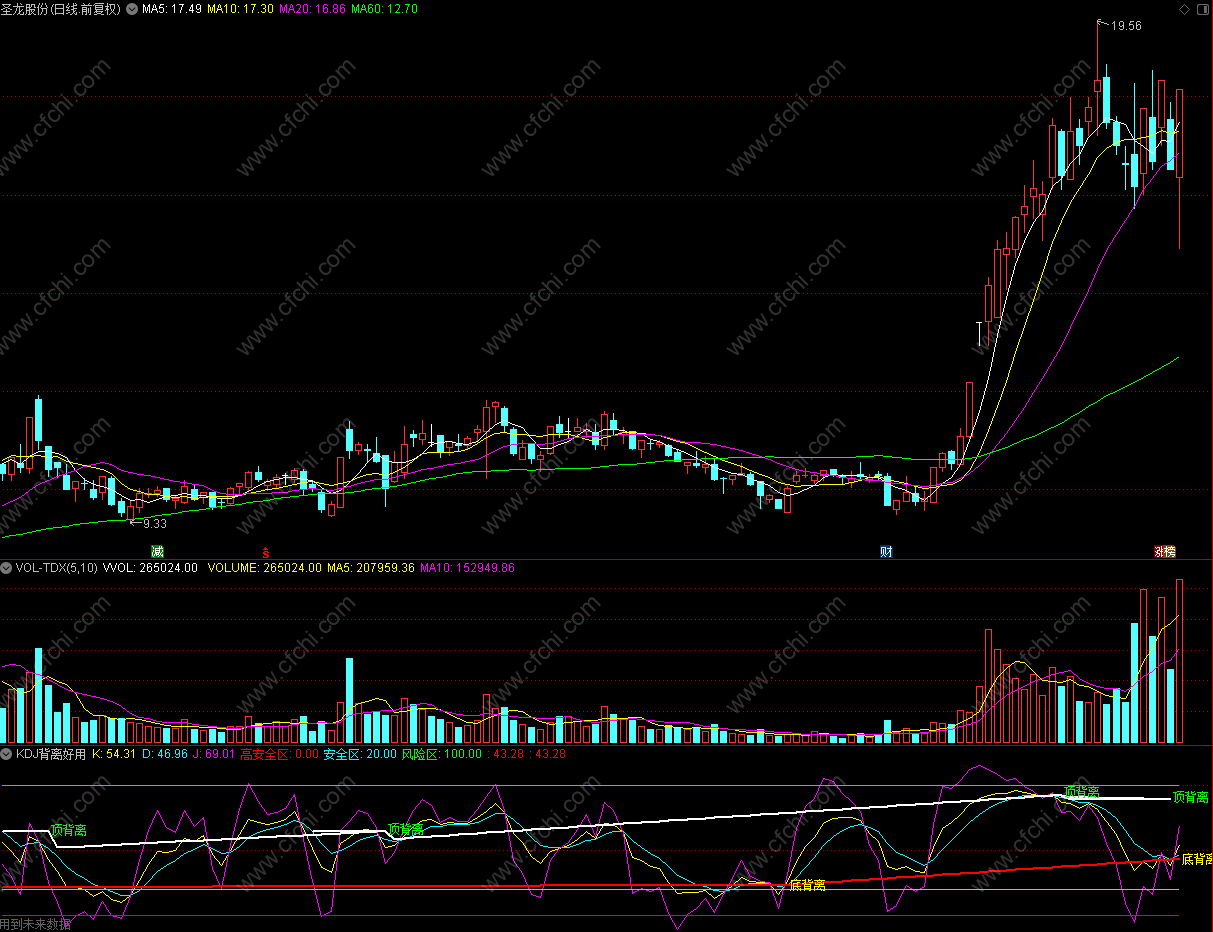Screen dimensions: 1213x932
Task: Click the 涨榜 marker at bottom right
Action: [x=1165, y=552]
